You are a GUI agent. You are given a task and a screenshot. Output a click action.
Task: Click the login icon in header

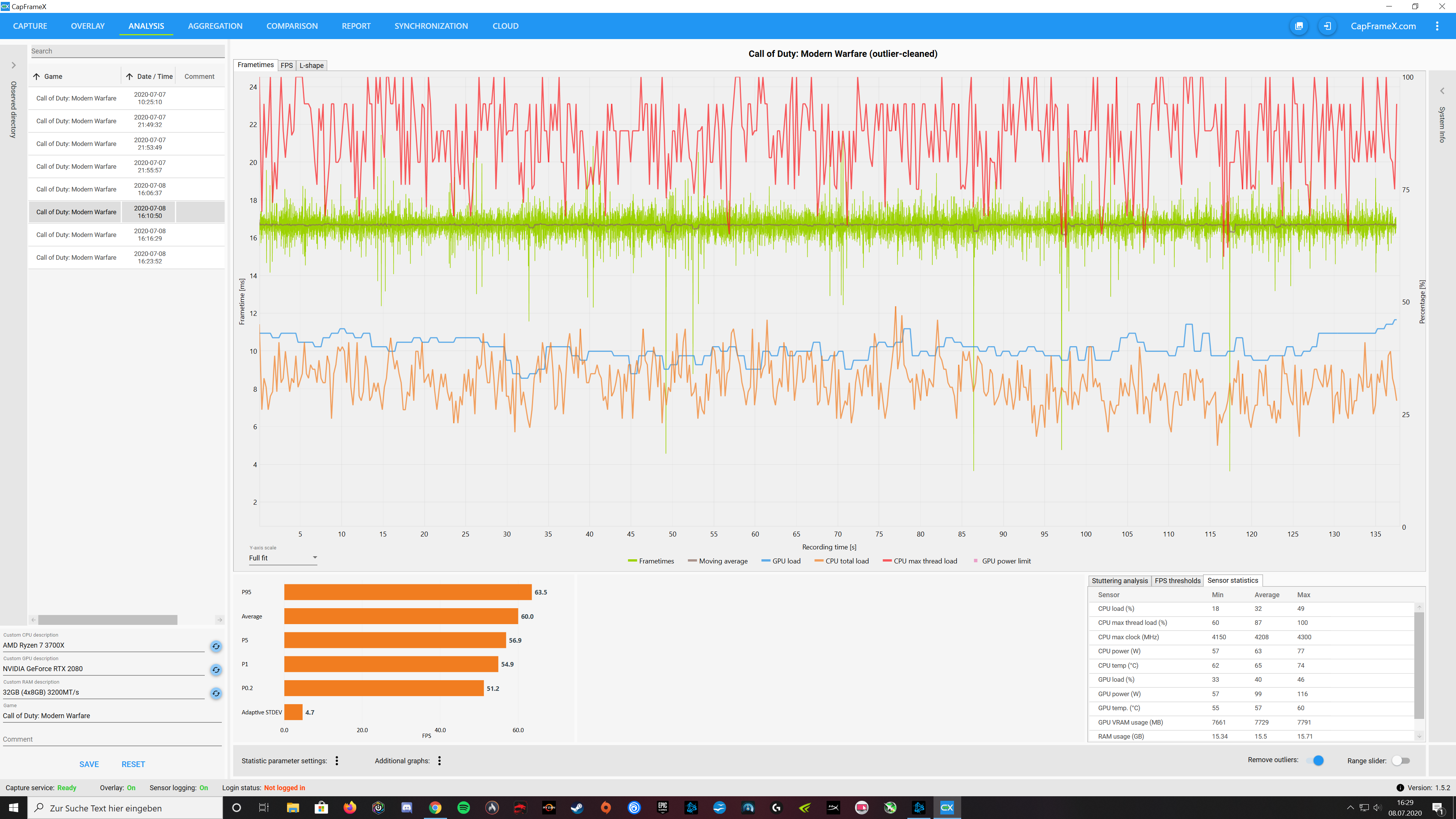point(1327,26)
